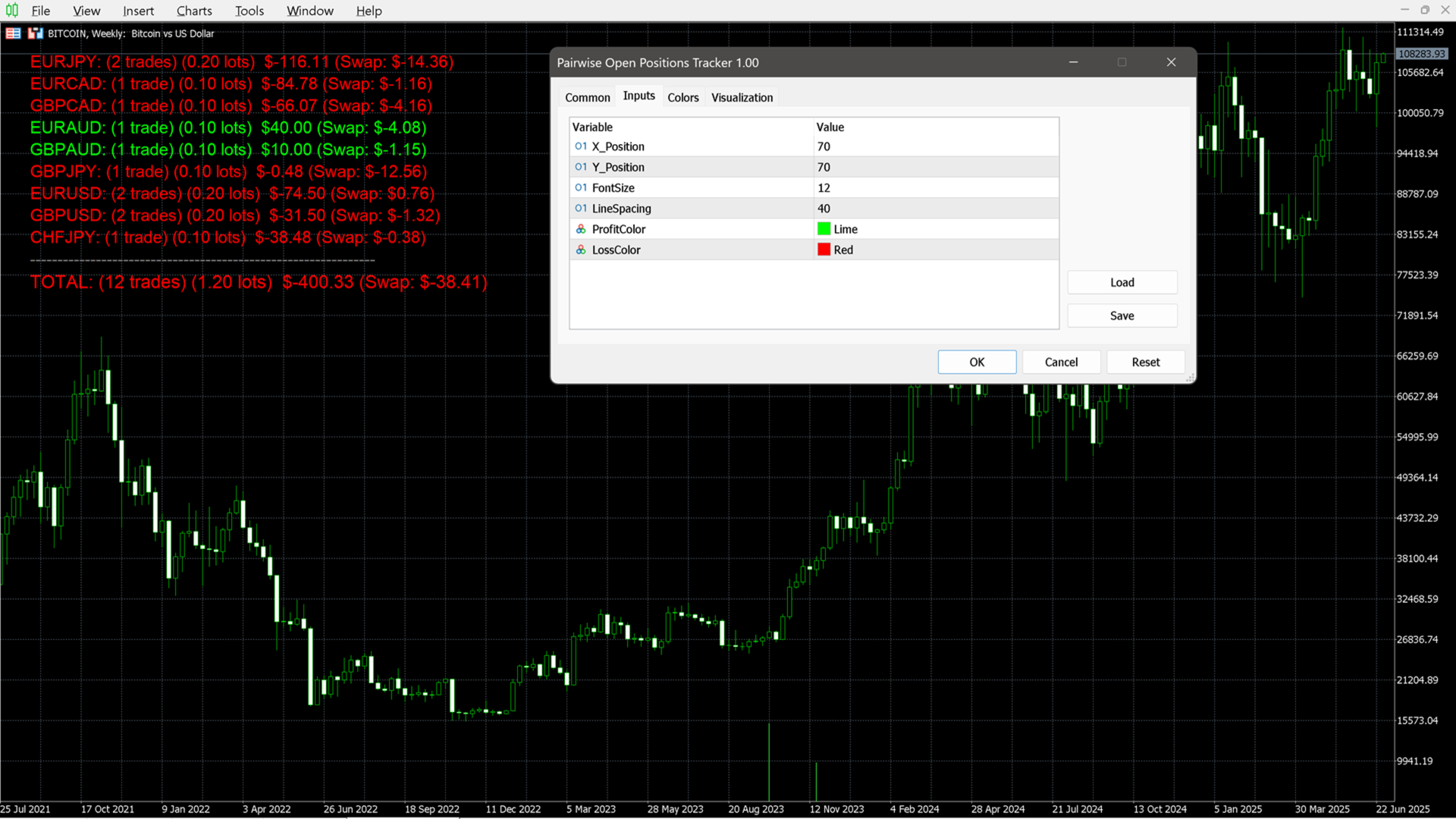Click the O1 icon next to Y_Position
The image size is (1456, 819).
(580, 167)
